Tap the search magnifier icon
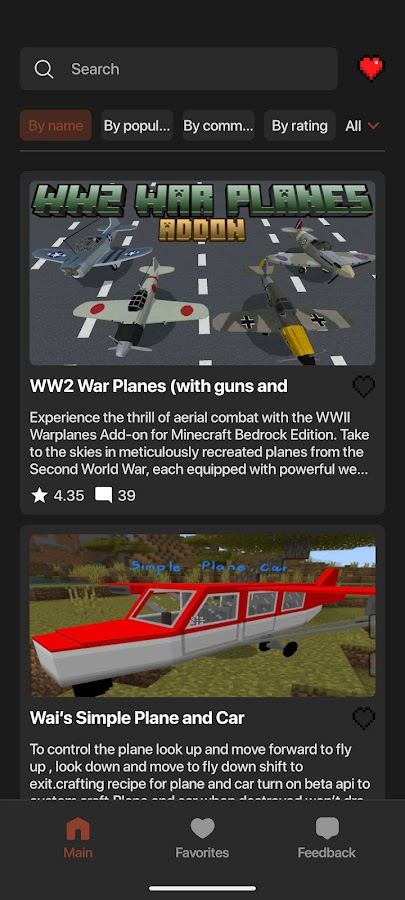This screenshot has width=405, height=900. coord(44,69)
